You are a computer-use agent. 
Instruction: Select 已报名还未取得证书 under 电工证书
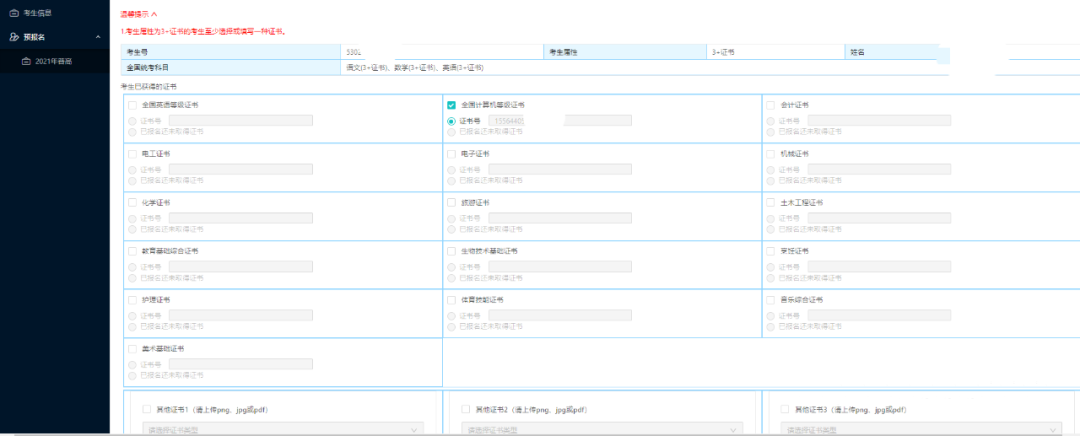point(132,180)
